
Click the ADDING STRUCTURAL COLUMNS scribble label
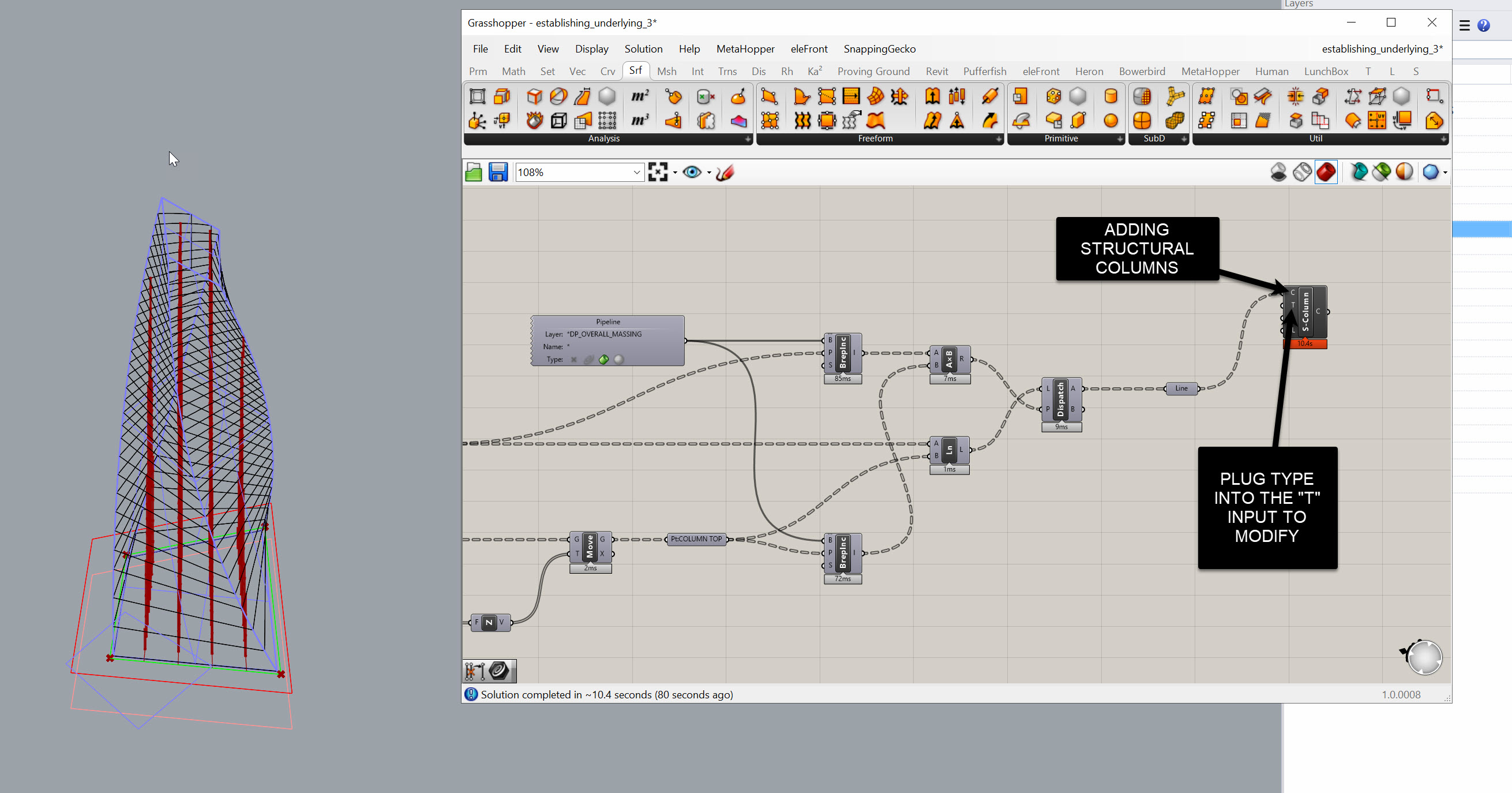click(x=1136, y=249)
